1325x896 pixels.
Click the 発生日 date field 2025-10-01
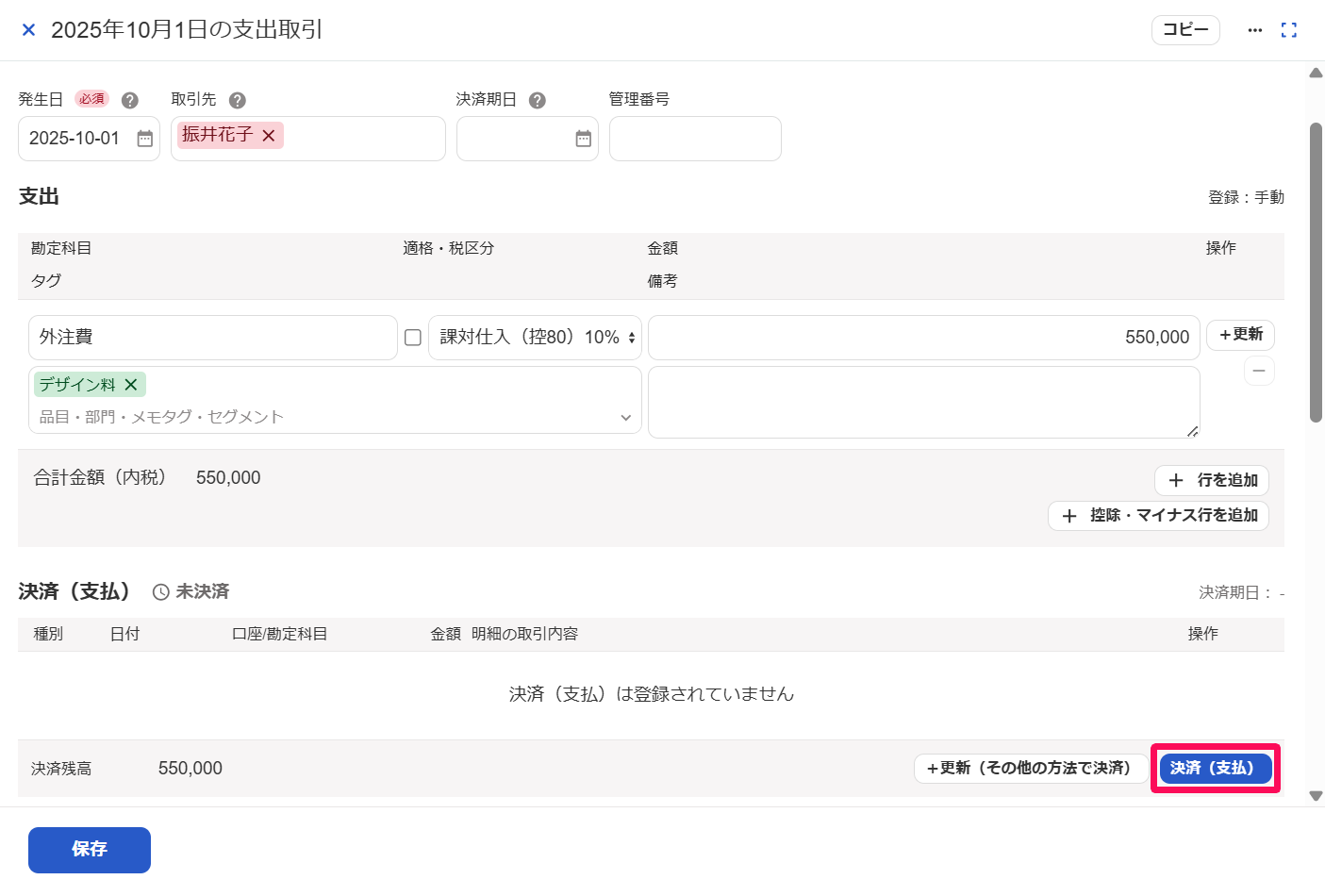pyautogui.click(x=89, y=139)
